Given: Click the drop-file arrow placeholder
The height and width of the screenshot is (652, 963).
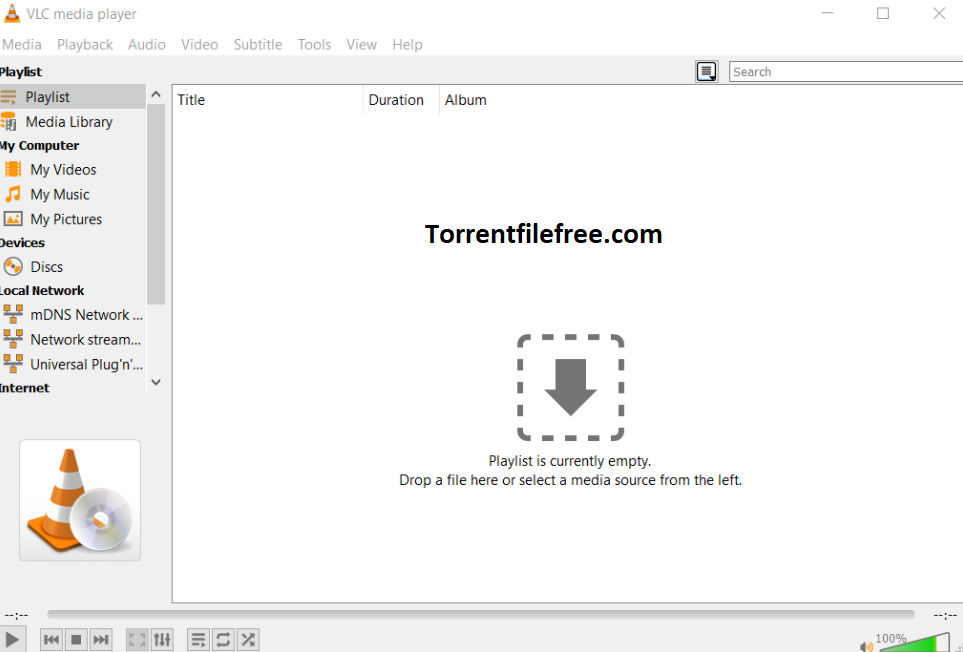Looking at the screenshot, I should click(x=571, y=387).
